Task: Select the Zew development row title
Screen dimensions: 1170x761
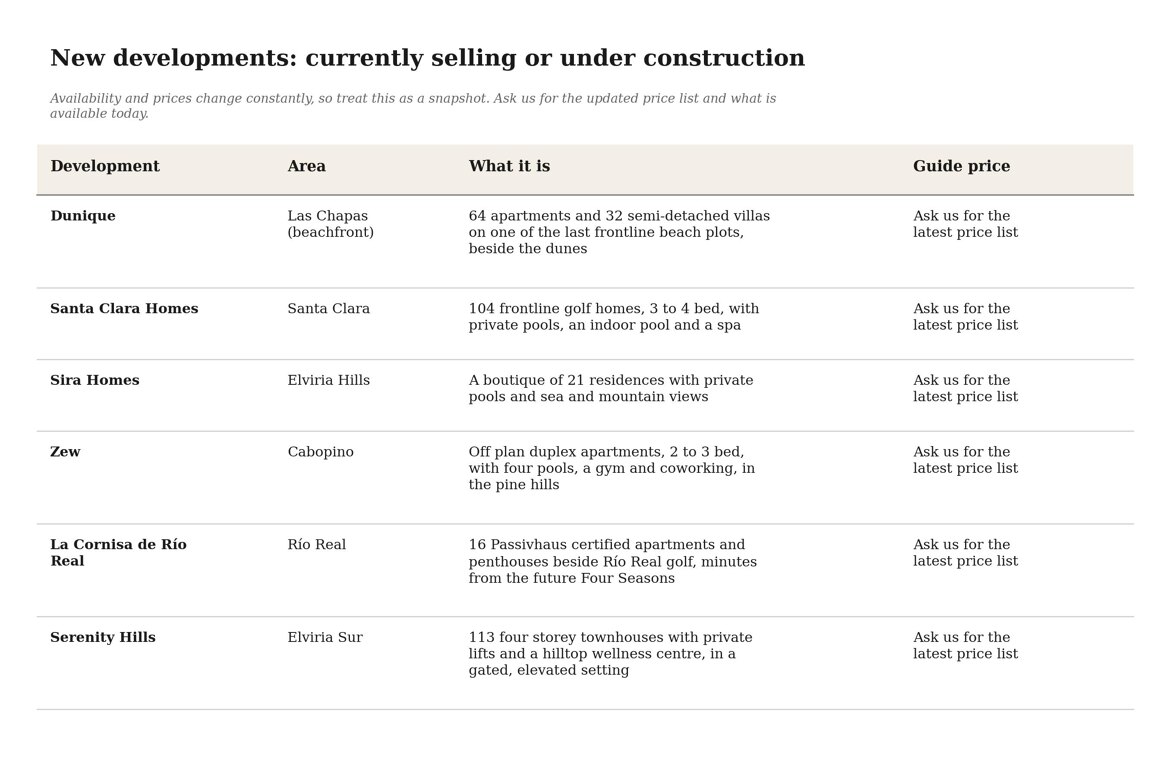Action: [x=66, y=451]
